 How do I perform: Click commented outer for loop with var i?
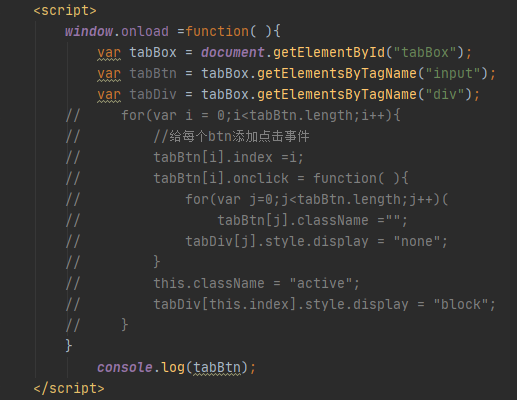[x=261, y=115]
